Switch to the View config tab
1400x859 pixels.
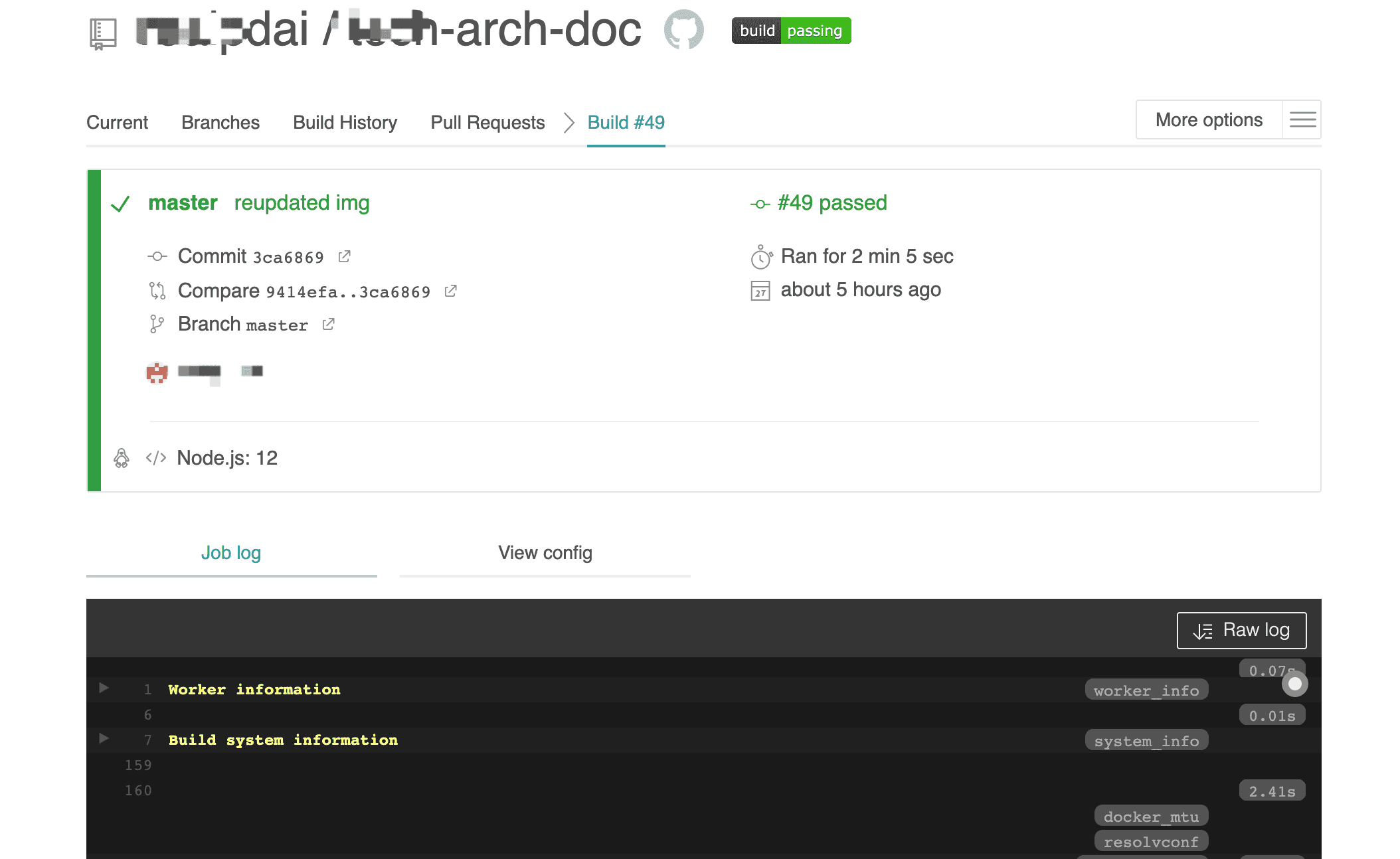tap(545, 552)
